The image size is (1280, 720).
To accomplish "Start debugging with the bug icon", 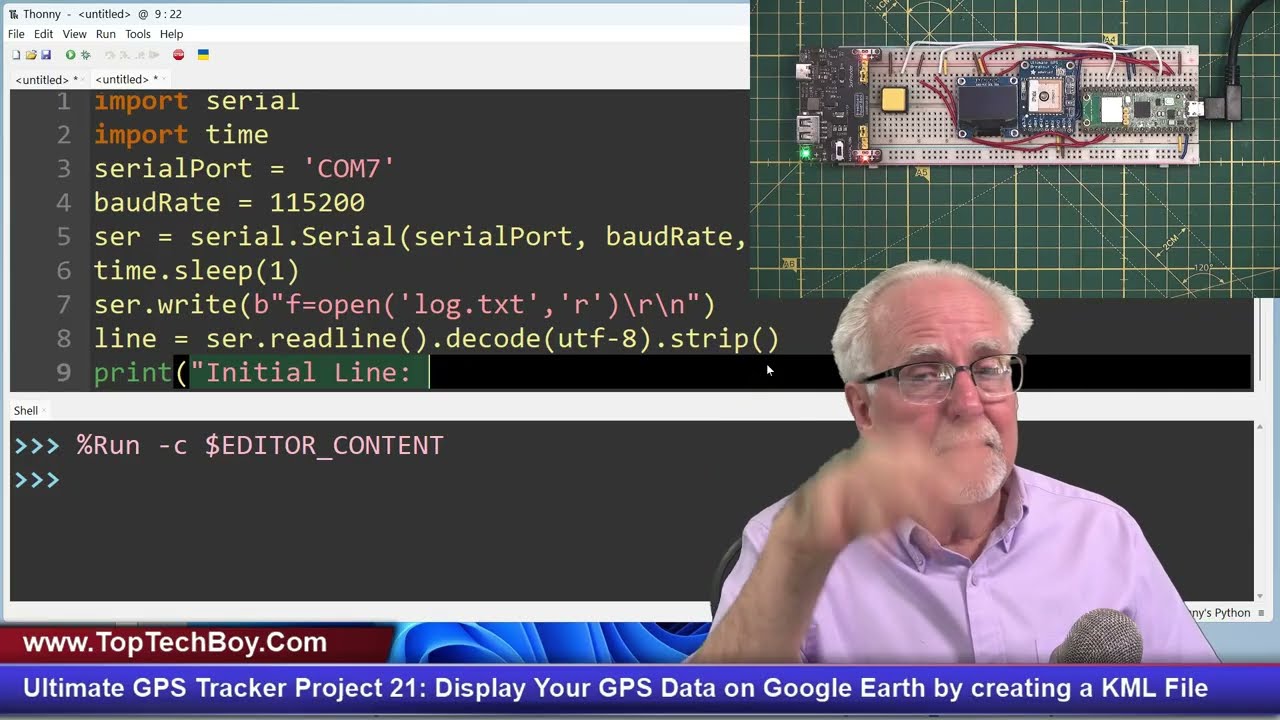I will [85, 55].
